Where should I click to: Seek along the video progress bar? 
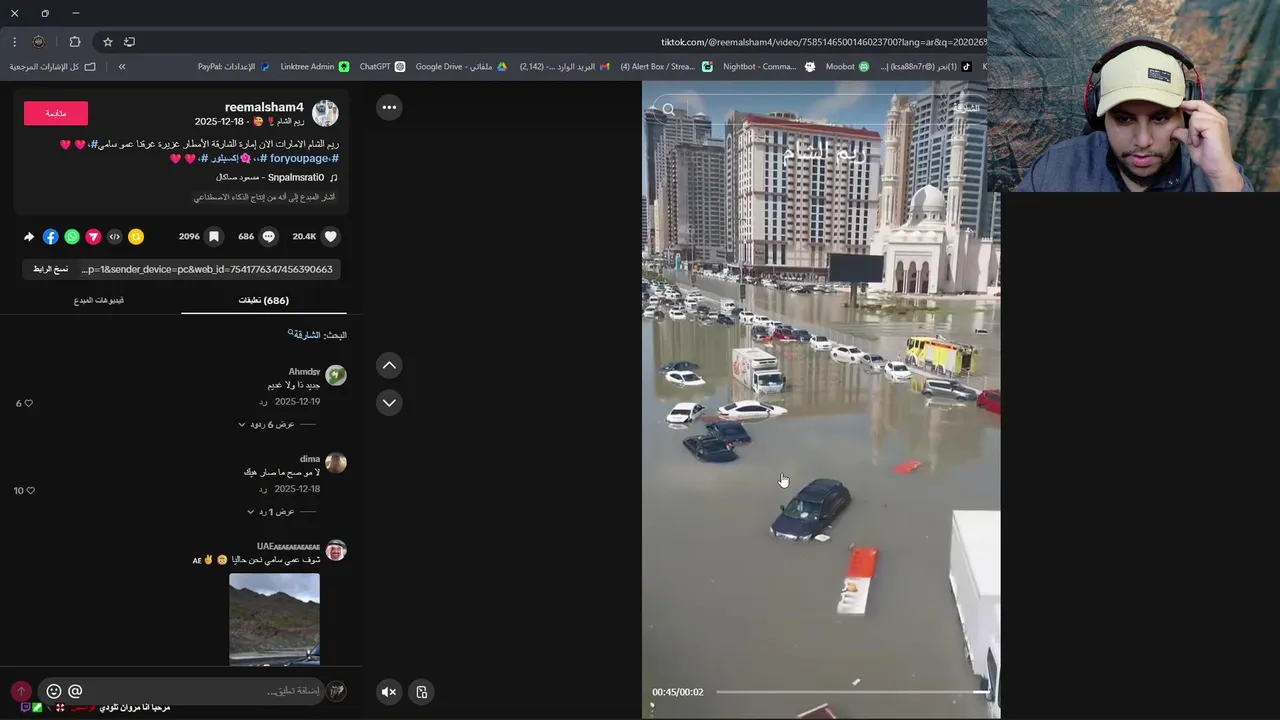pos(852,692)
